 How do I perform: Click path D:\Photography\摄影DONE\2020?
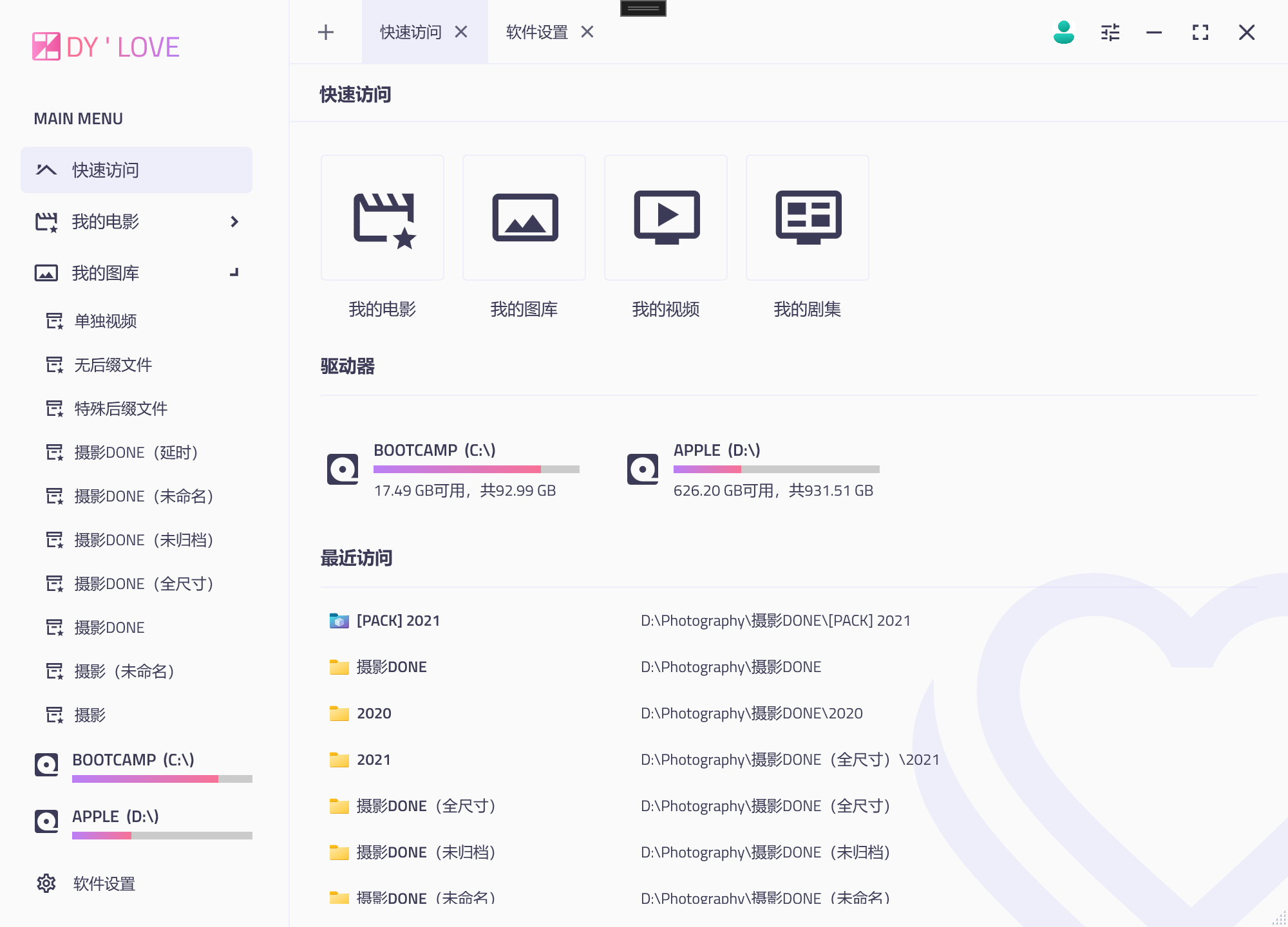(x=752, y=713)
